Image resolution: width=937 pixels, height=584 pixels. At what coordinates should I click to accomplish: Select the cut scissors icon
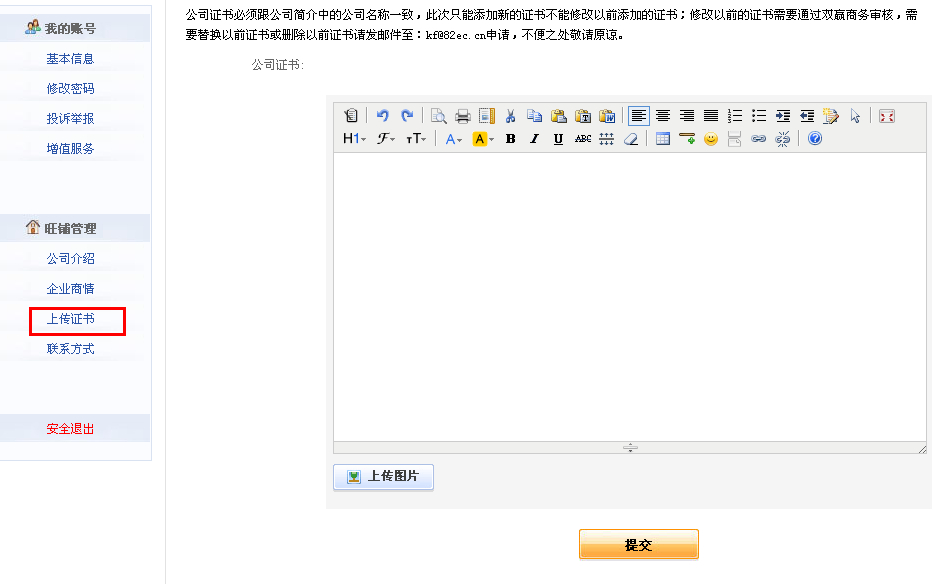pyautogui.click(x=510, y=116)
